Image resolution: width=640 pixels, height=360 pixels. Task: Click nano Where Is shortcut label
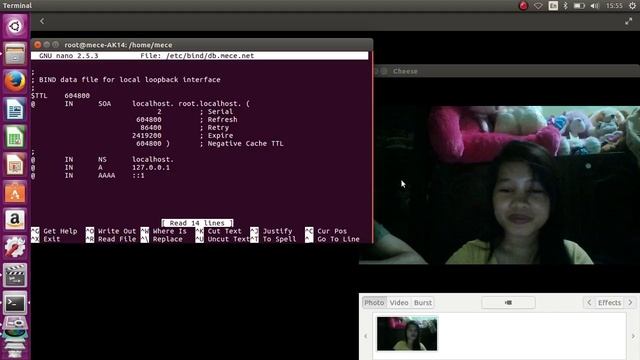click(169, 231)
